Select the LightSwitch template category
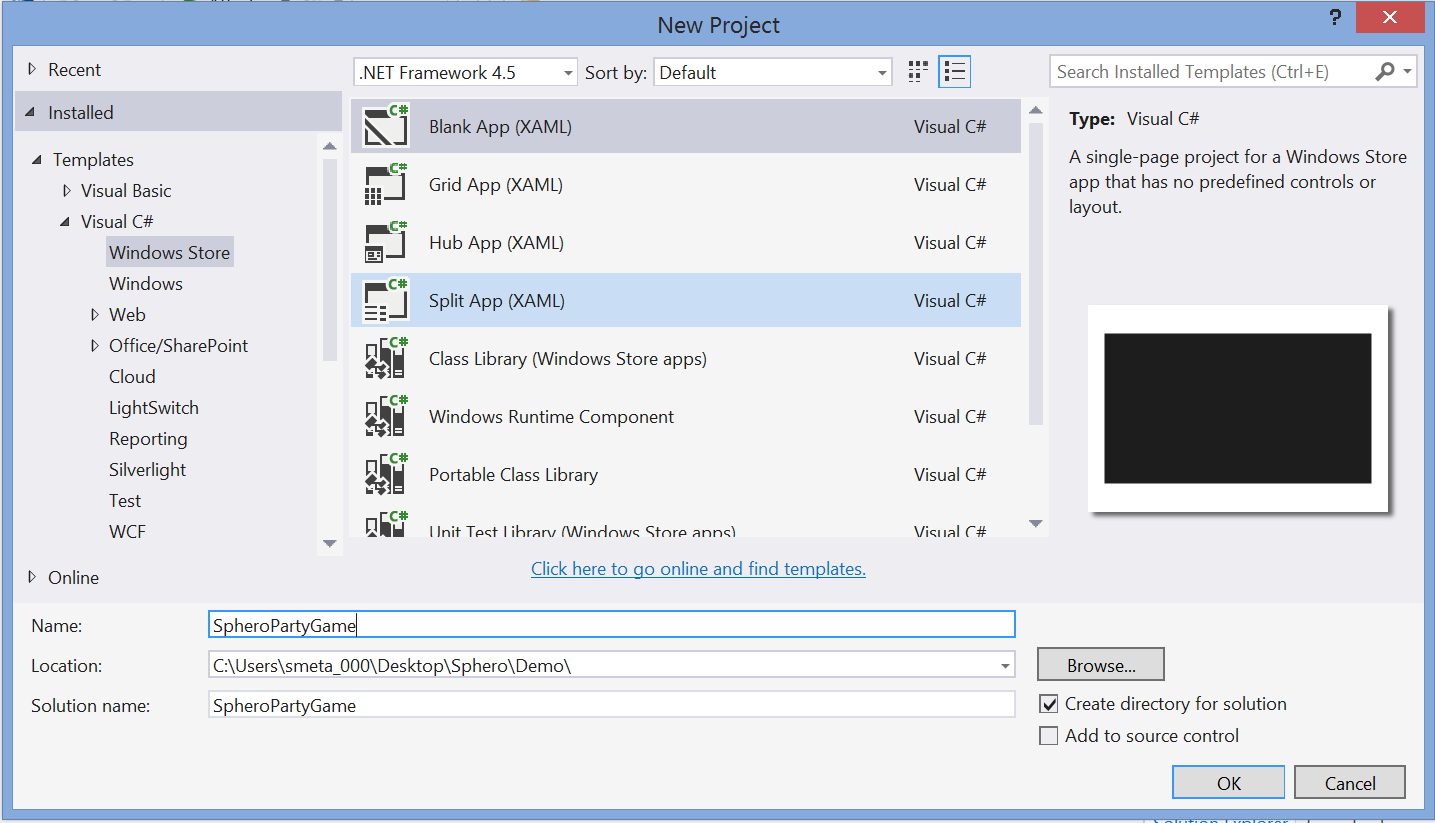 (154, 408)
